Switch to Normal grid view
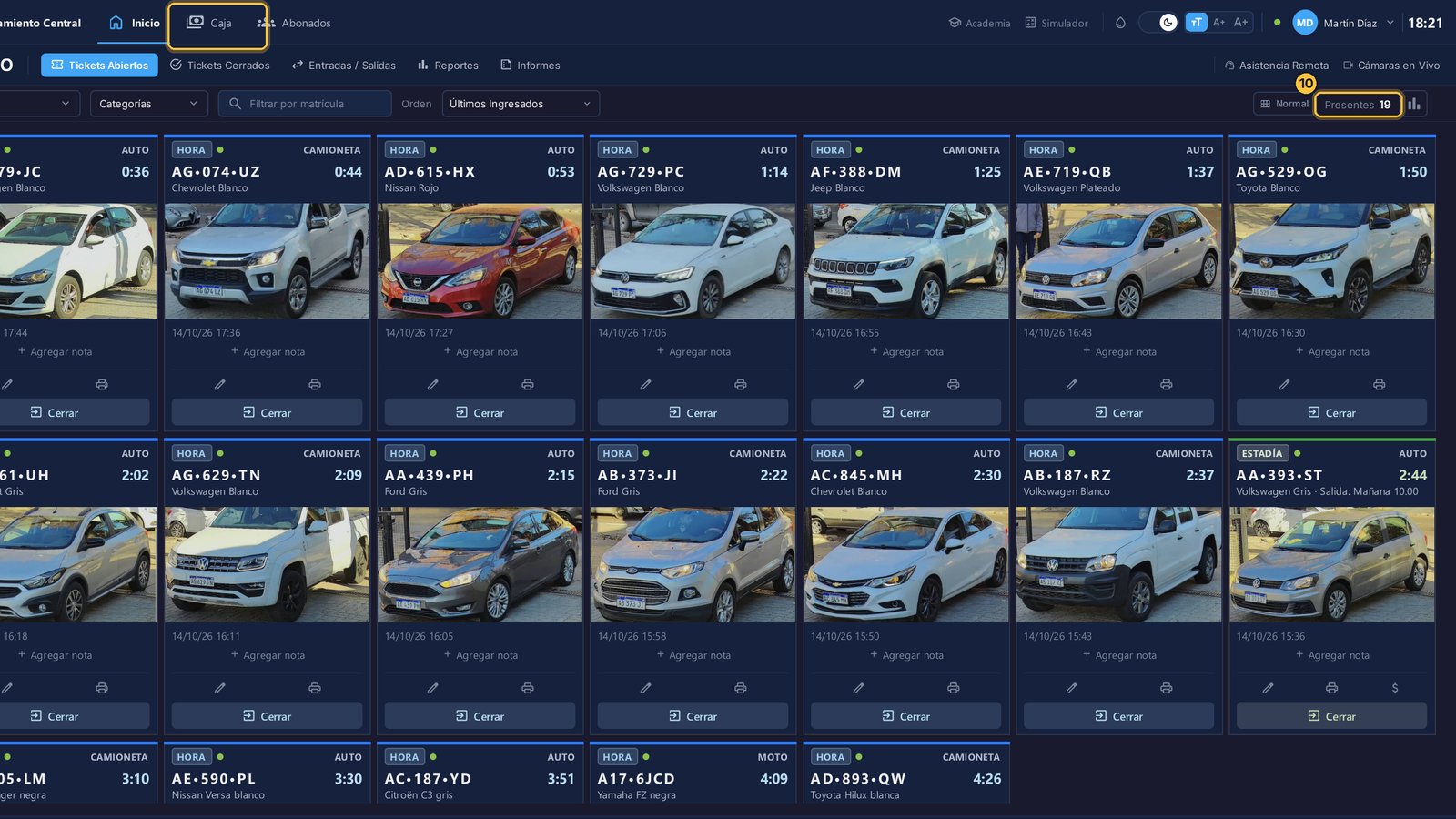 (1284, 104)
